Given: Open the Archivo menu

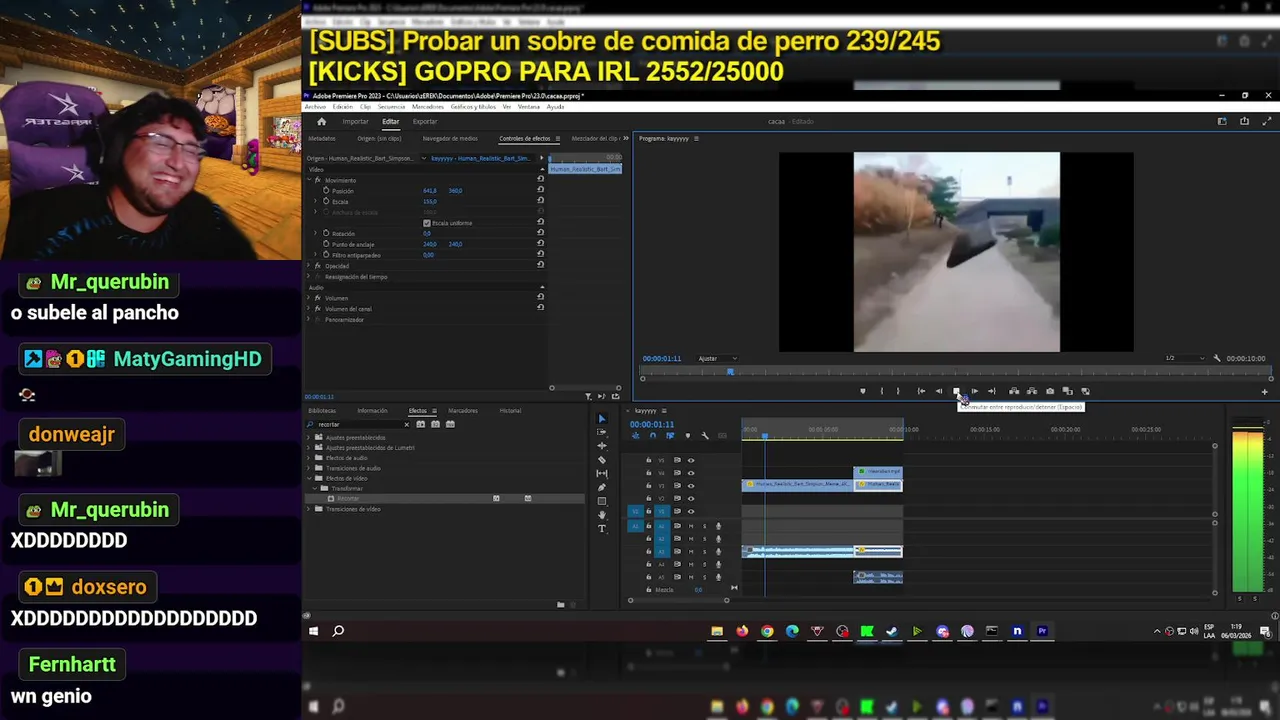Looking at the screenshot, I should coord(315,106).
